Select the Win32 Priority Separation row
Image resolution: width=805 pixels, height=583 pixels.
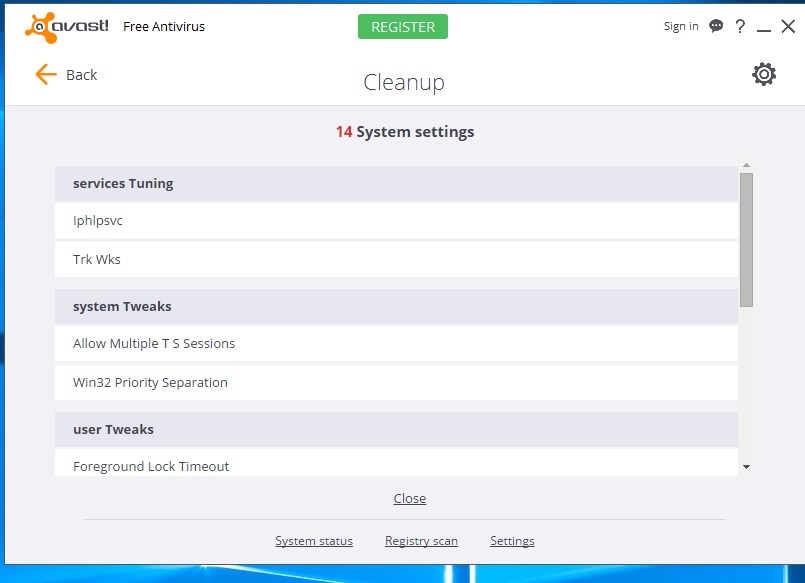tap(396, 383)
